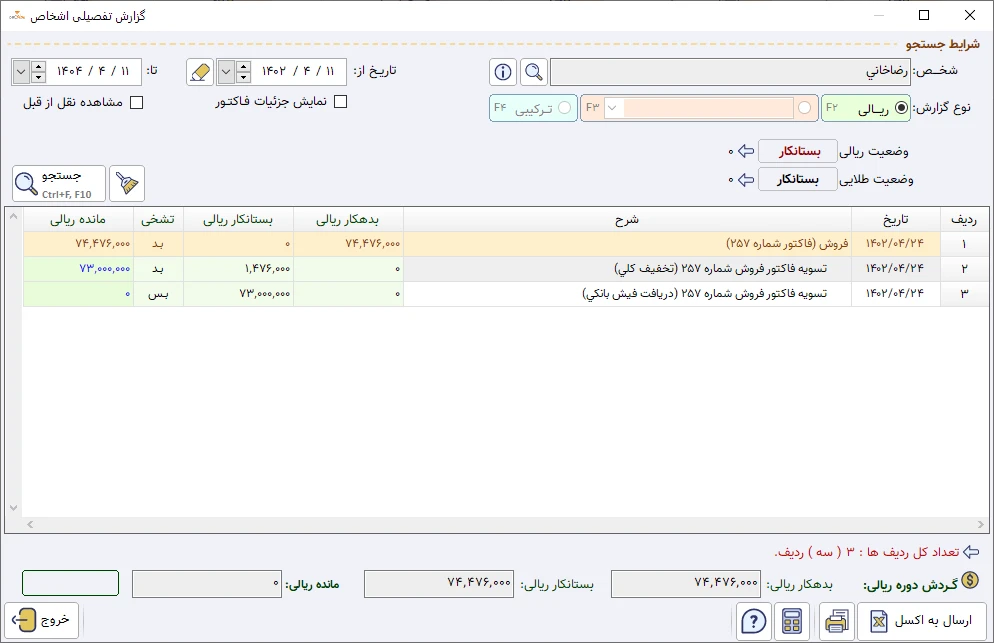Clear the from-date with the eraser icon
The height and width of the screenshot is (643, 994).
pos(200,72)
